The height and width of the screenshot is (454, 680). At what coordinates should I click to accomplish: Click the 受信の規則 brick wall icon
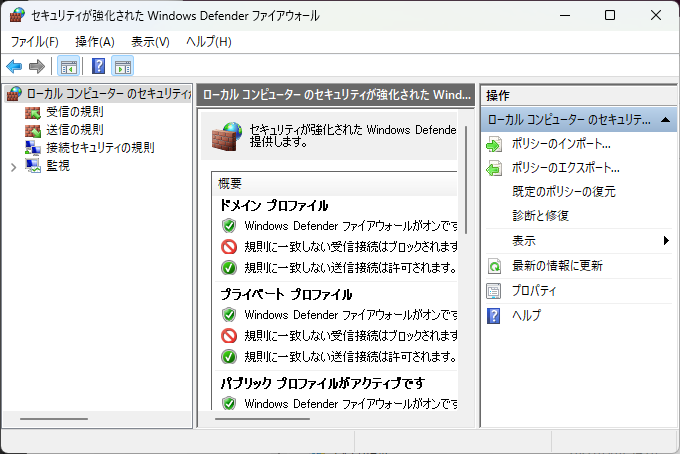(x=33, y=112)
